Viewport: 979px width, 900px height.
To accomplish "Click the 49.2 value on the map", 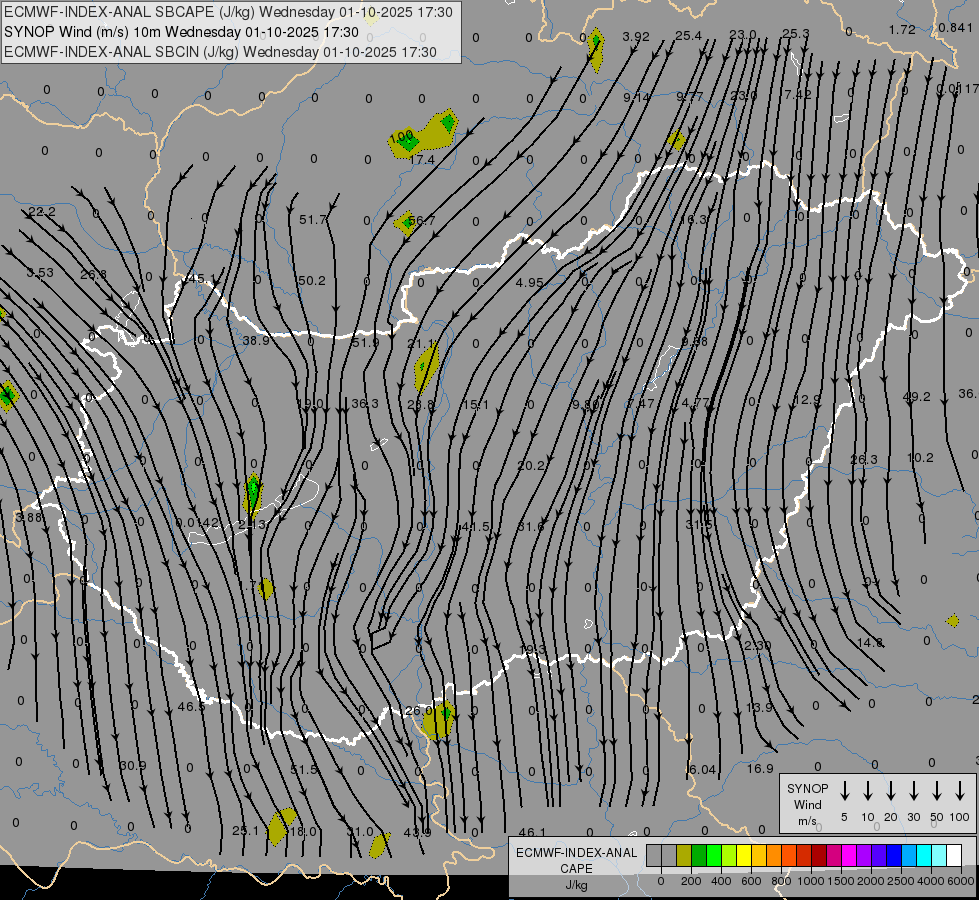I will click(x=916, y=397).
